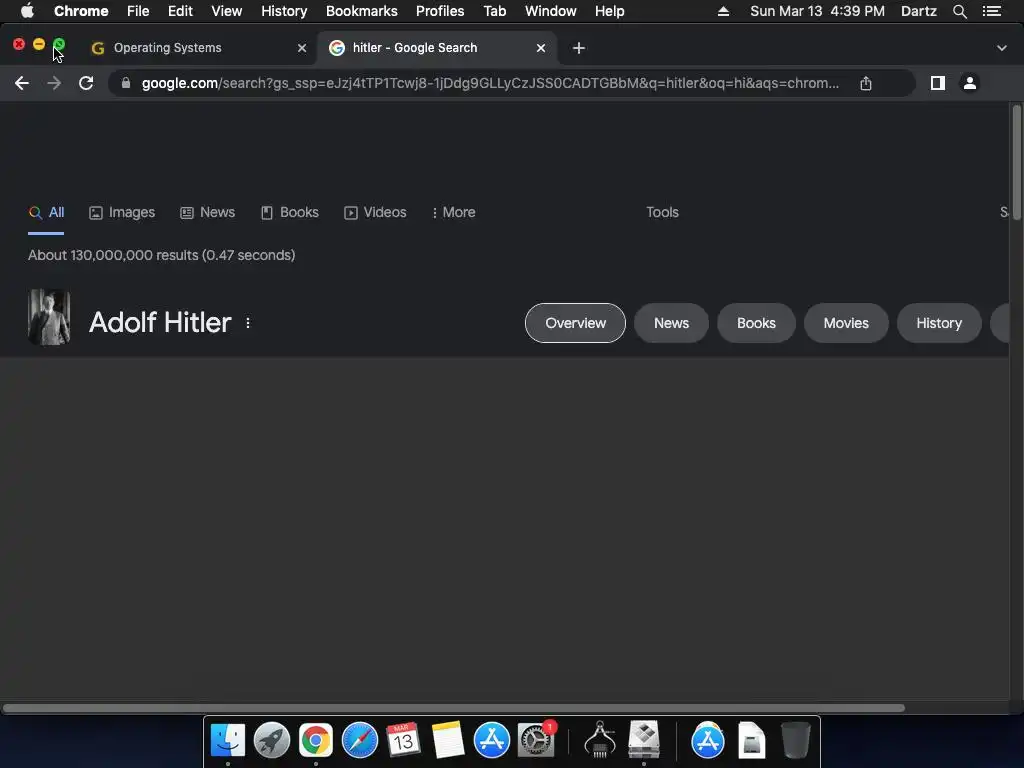Screen dimensions: 1024x768
Task: Open the tab search chevron
Action: click(1002, 48)
